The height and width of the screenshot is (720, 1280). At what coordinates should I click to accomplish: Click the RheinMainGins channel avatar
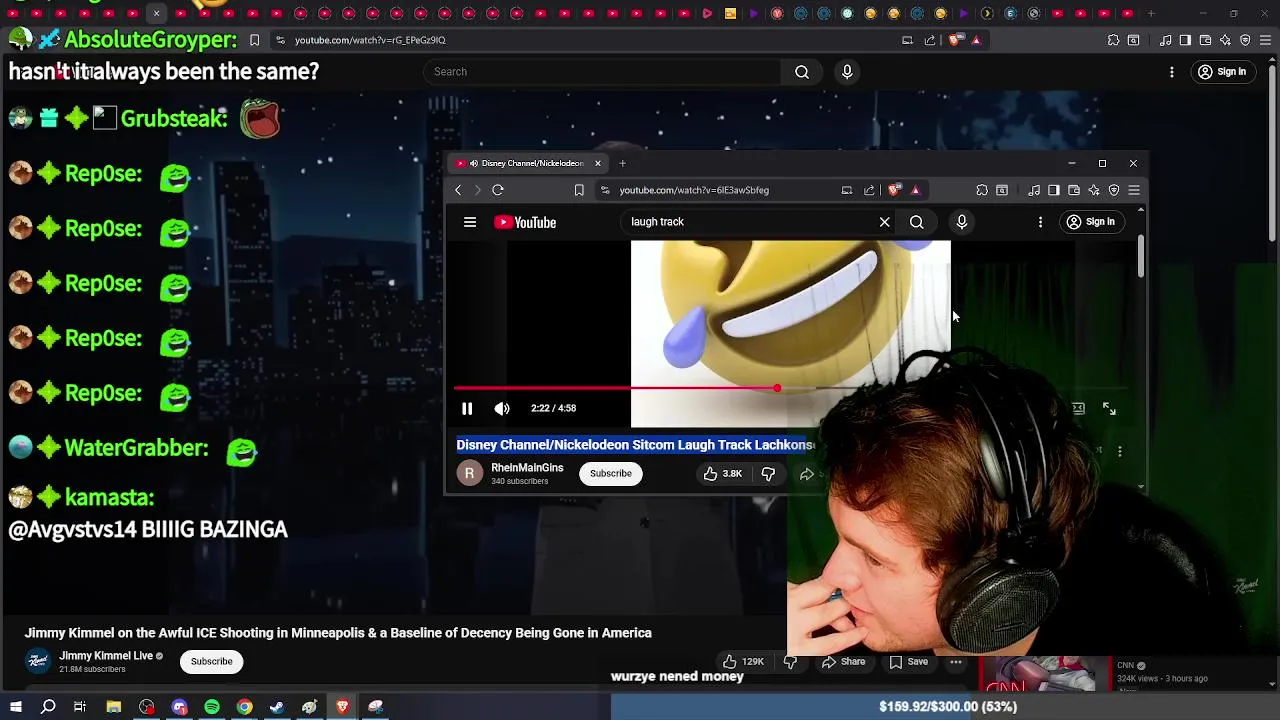[x=470, y=473]
